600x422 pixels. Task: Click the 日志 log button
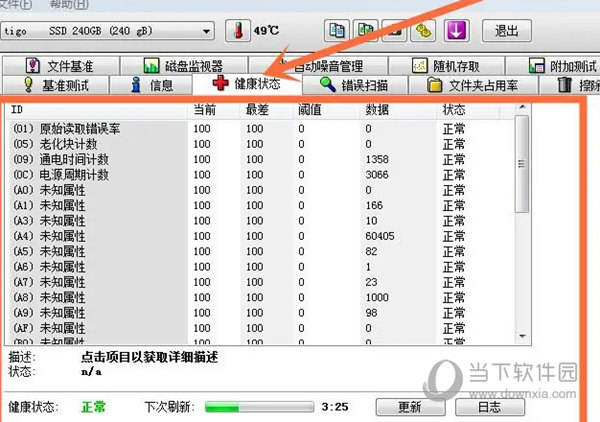click(489, 407)
